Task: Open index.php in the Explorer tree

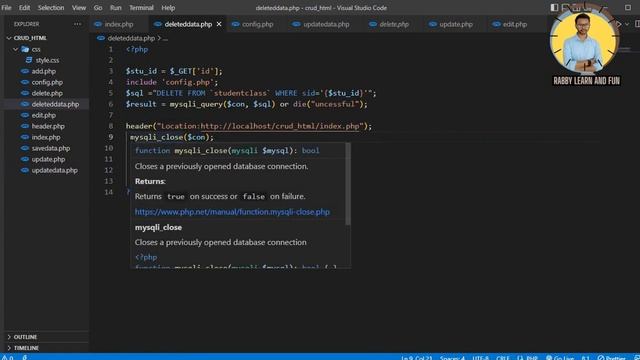Action: 46,138
